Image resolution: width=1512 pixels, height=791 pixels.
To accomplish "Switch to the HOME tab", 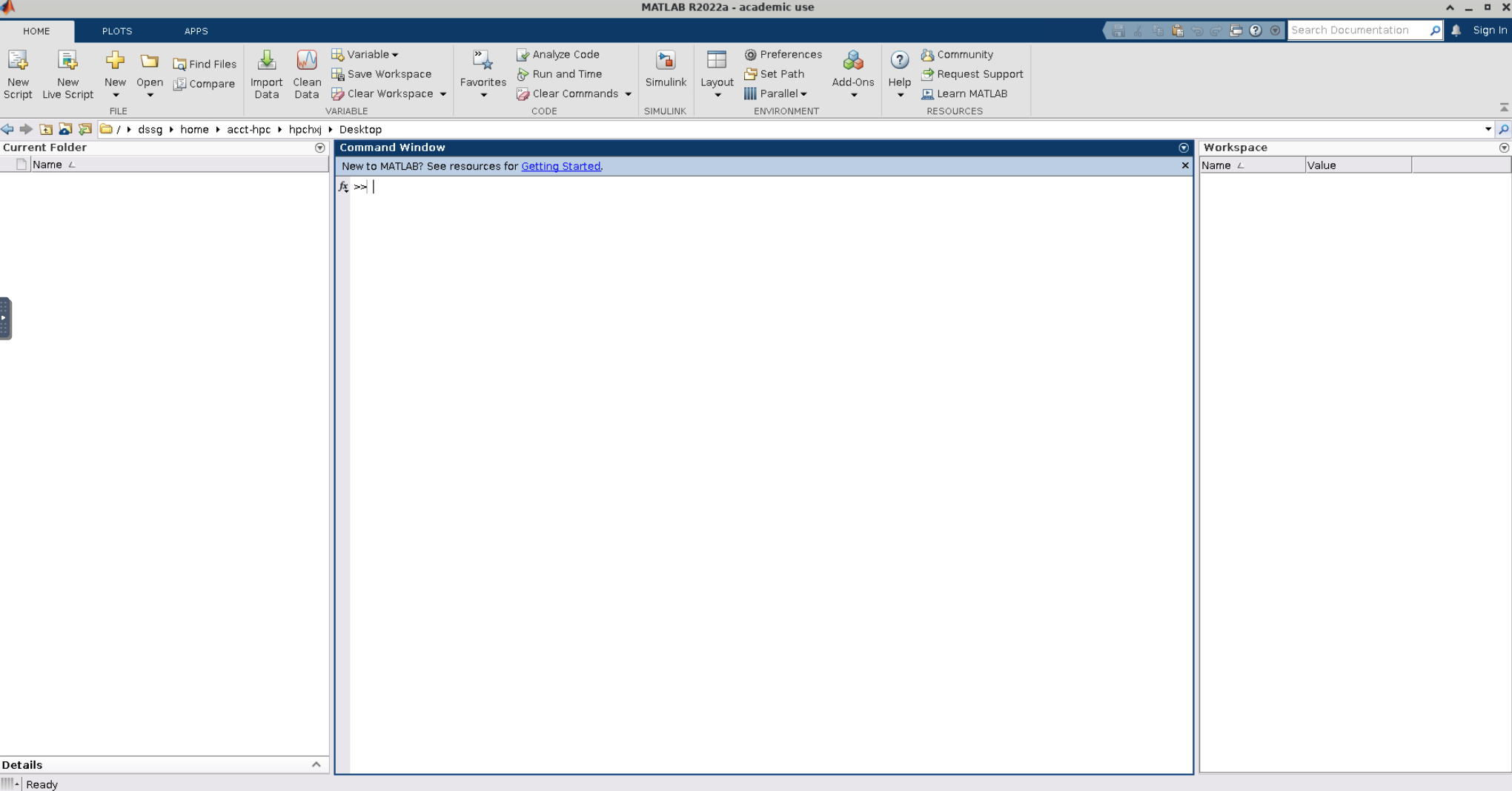I will tap(36, 31).
